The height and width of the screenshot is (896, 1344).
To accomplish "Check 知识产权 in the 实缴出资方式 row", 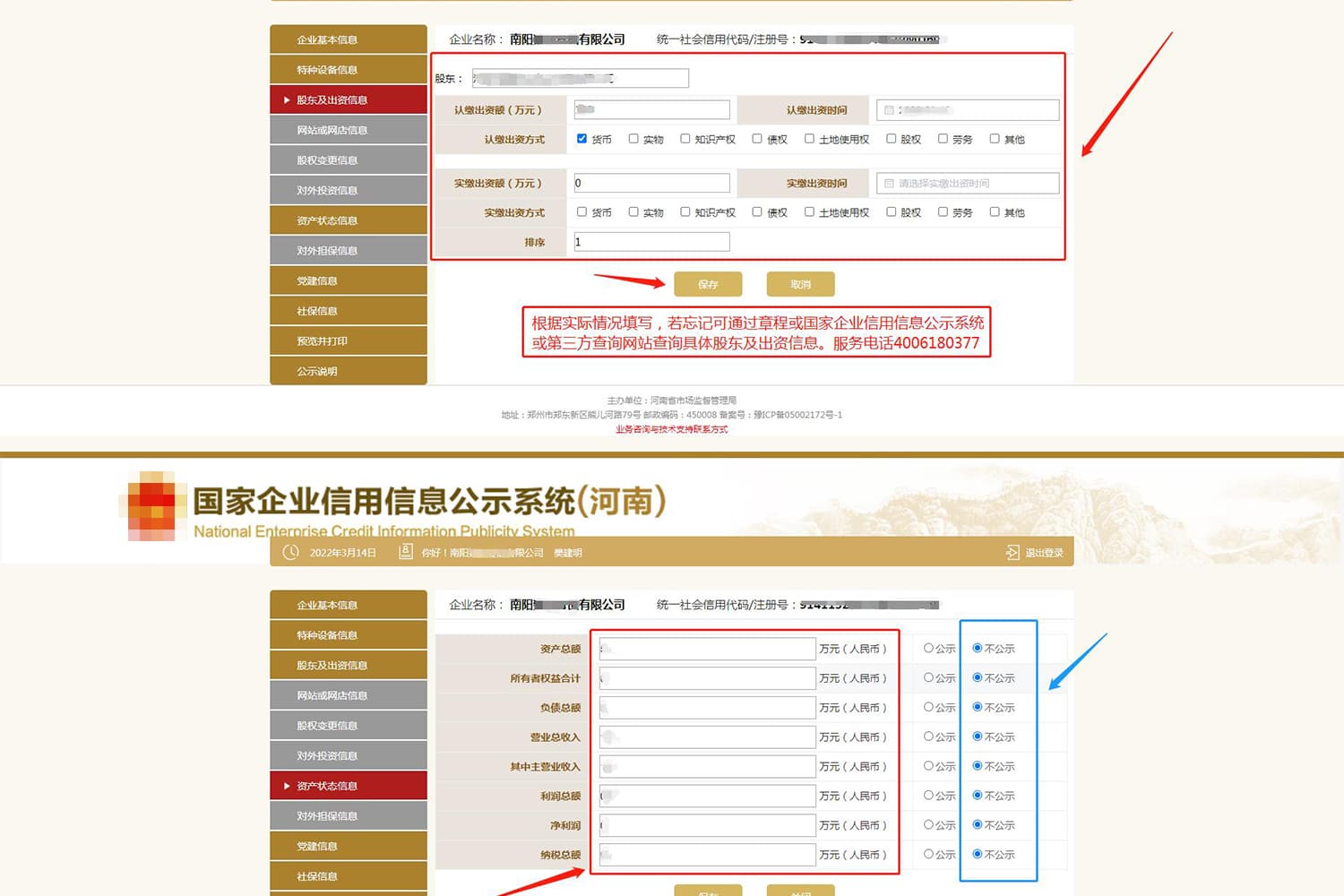I will tap(685, 212).
